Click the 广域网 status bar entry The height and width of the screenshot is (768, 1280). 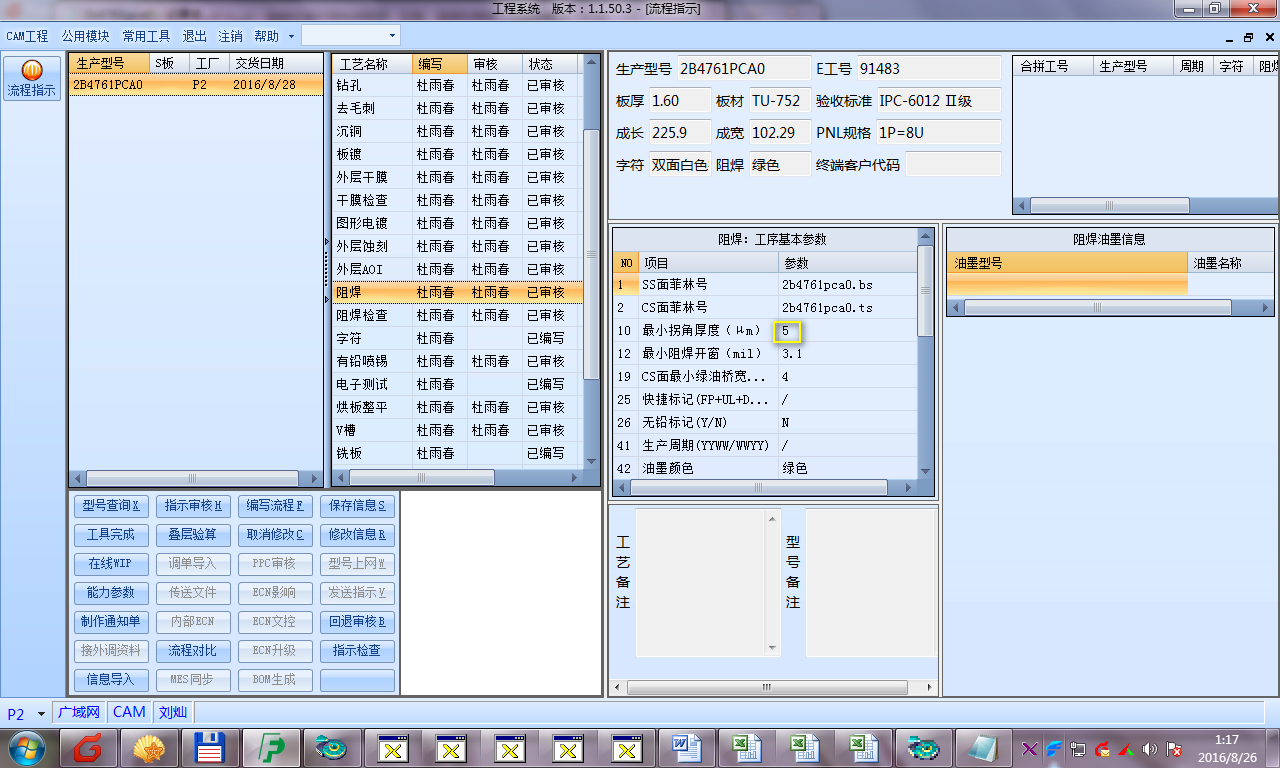pyautogui.click(x=79, y=713)
